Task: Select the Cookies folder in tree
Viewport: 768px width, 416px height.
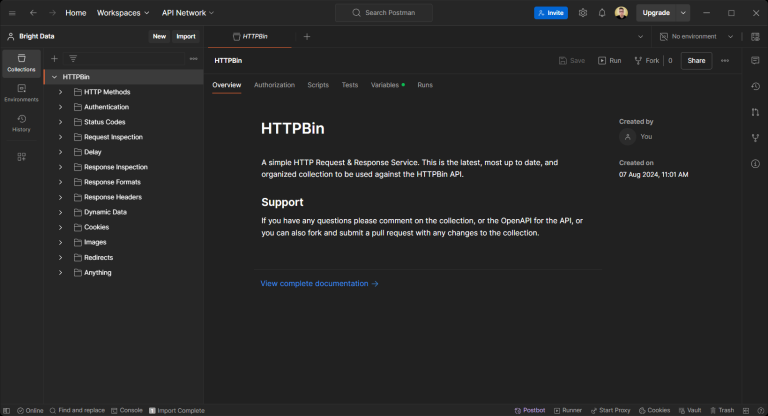Action: point(96,227)
